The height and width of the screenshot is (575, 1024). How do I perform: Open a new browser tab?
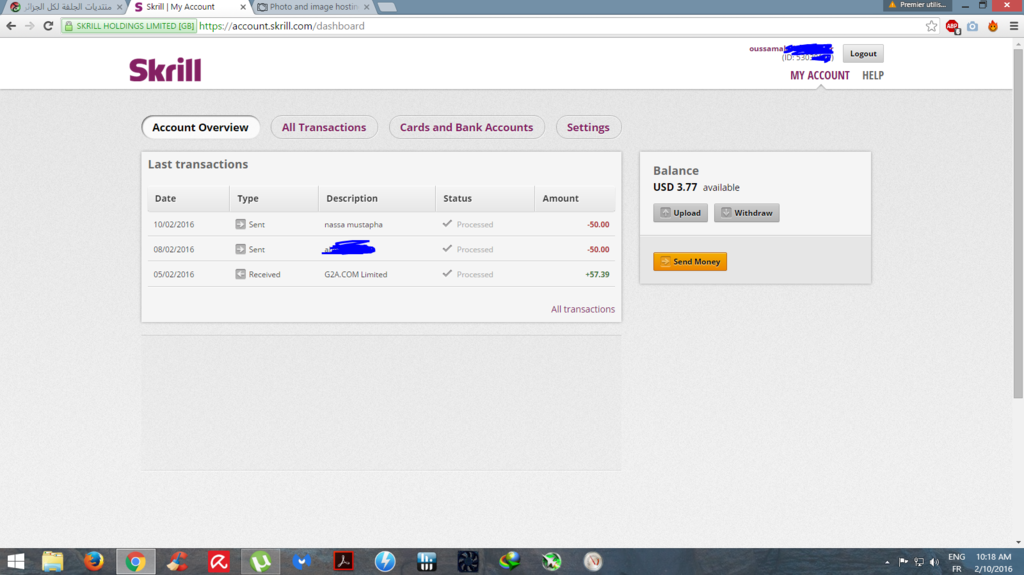click(x=387, y=7)
